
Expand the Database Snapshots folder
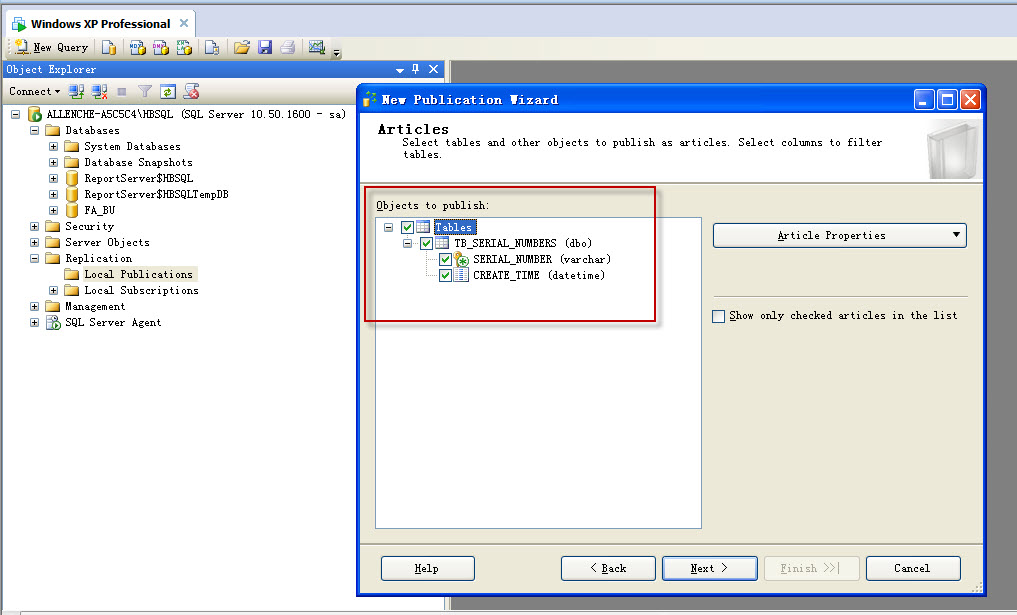point(53,162)
